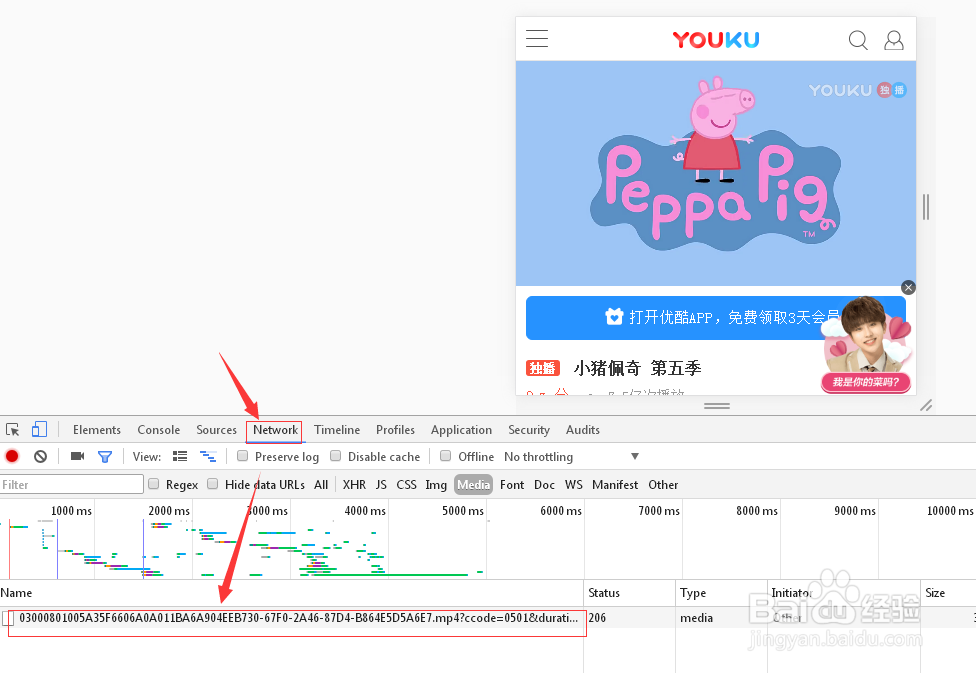Switch to the Network tab
The height and width of the screenshot is (673, 976).
tap(275, 430)
